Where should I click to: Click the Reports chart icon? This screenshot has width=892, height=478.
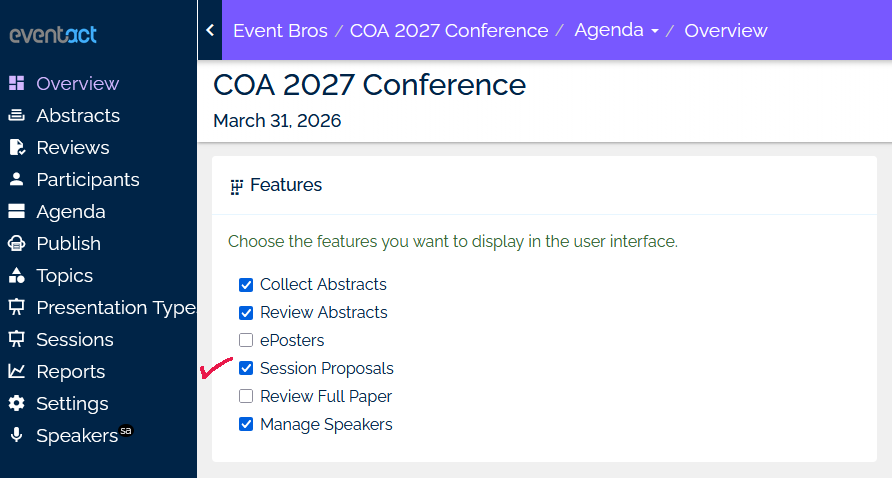[x=16, y=372]
